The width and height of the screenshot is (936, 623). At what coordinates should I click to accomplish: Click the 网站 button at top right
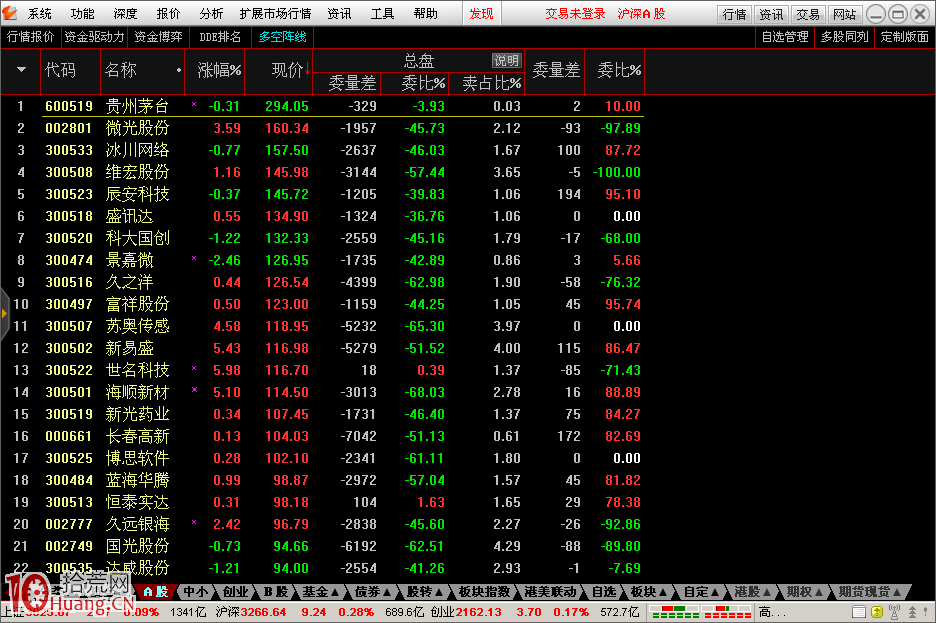[845, 14]
